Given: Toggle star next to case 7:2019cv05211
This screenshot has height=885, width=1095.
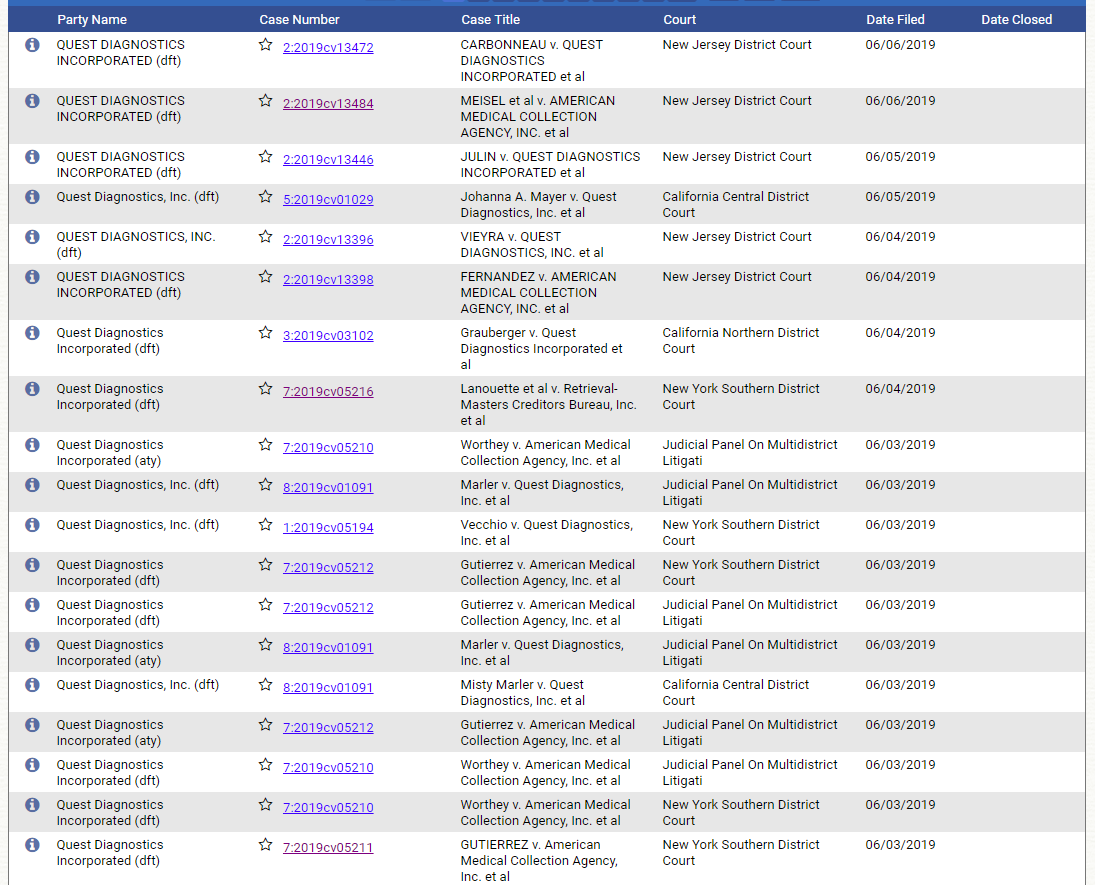Looking at the screenshot, I should 265,844.
